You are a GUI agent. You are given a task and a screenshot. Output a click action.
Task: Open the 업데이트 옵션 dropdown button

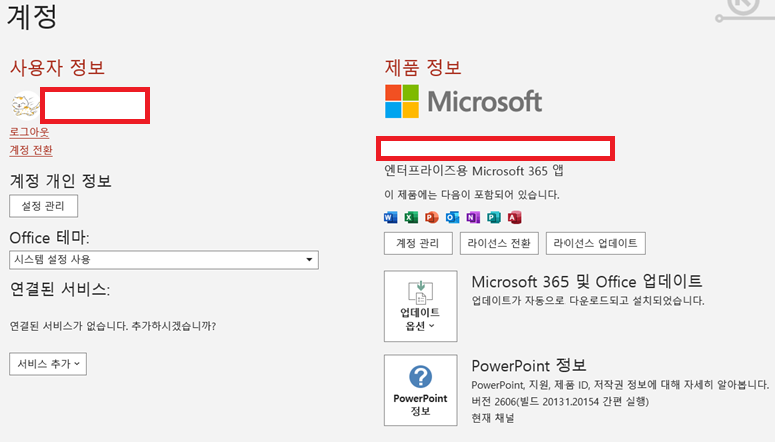click(x=421, y=306)
